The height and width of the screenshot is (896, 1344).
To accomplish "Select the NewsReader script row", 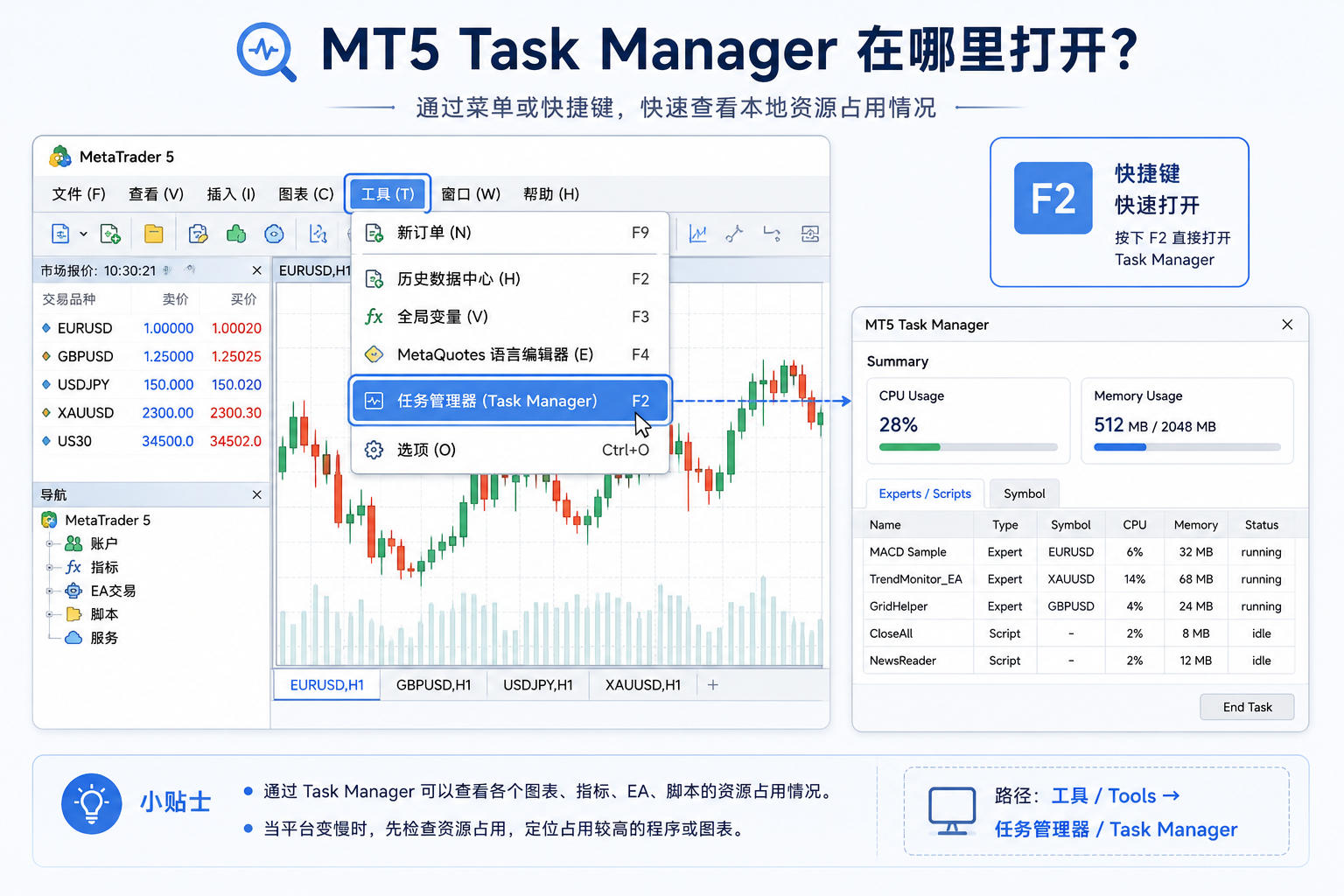I will 1080,661.
